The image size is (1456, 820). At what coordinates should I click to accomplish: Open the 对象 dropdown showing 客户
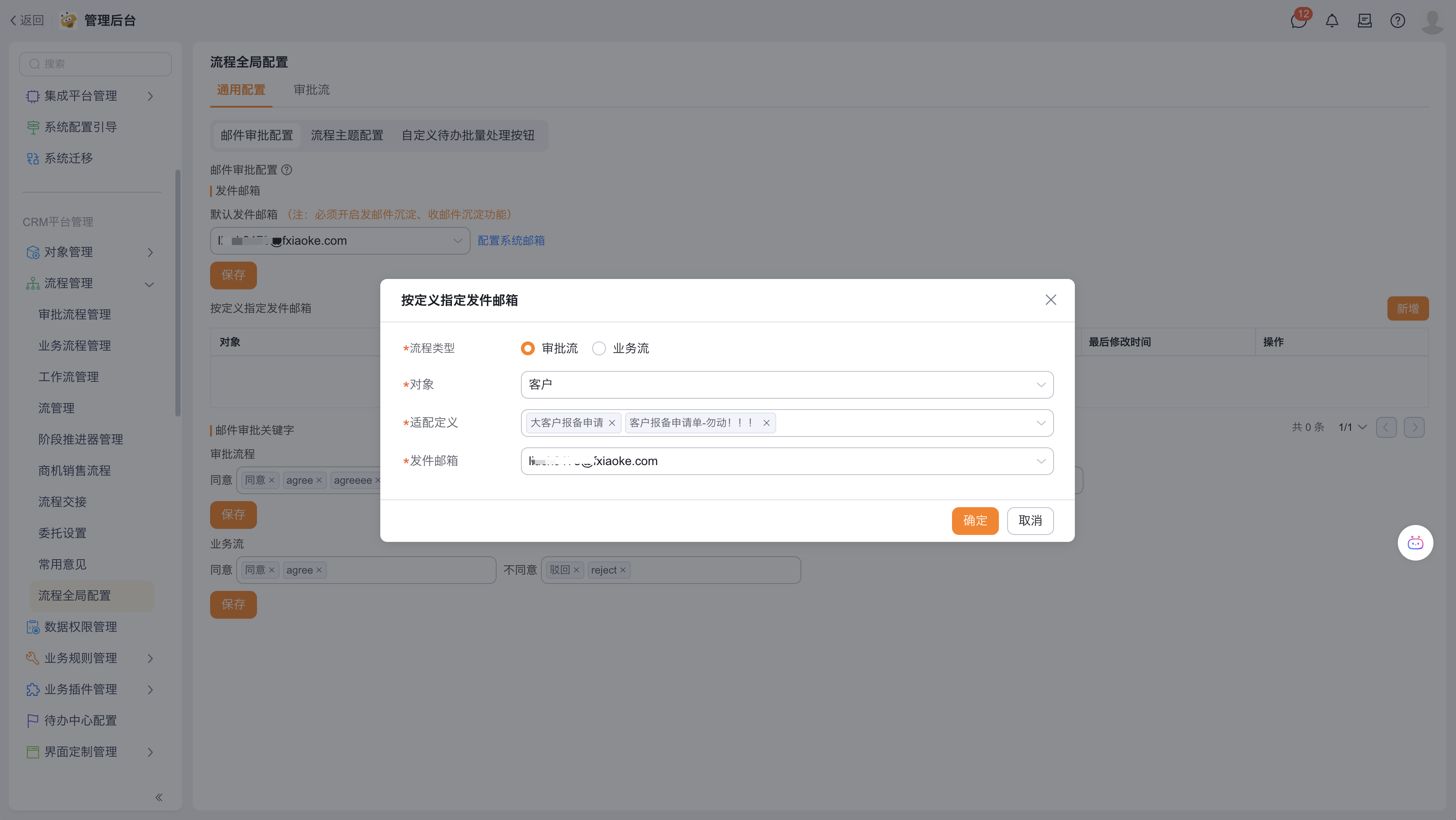(786, 384)
